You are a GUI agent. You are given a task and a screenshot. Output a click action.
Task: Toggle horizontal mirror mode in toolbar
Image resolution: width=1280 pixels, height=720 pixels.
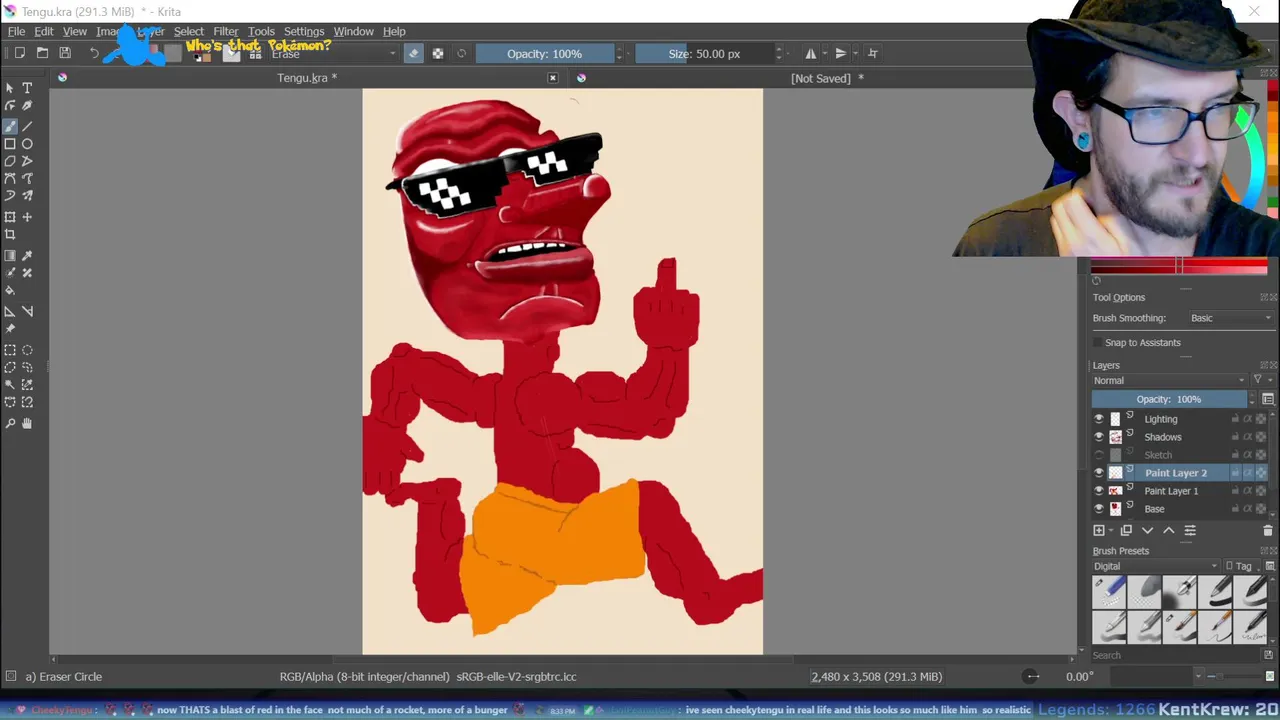coord(811,53)
